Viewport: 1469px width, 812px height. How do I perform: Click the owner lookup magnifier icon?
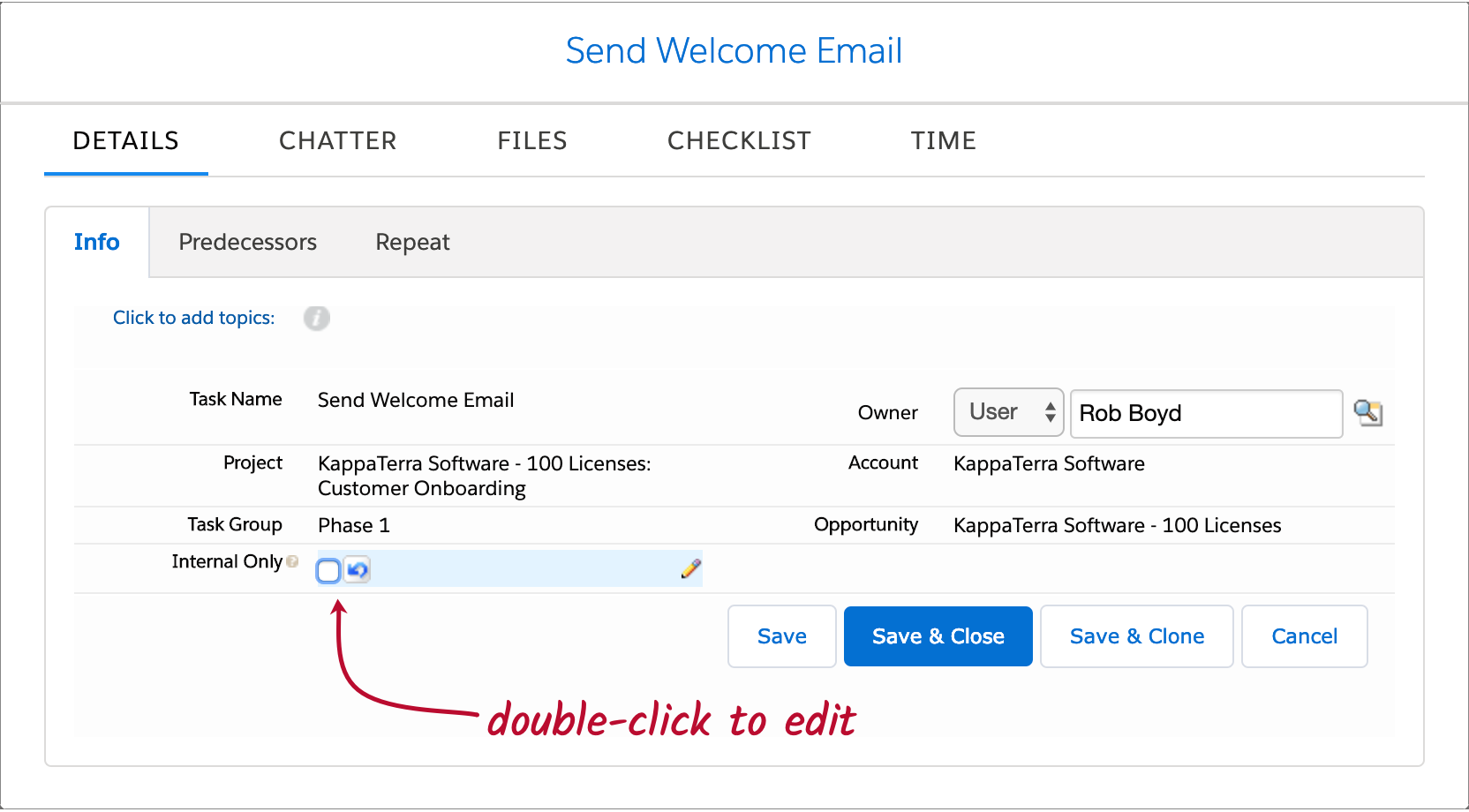point(1368,412)
